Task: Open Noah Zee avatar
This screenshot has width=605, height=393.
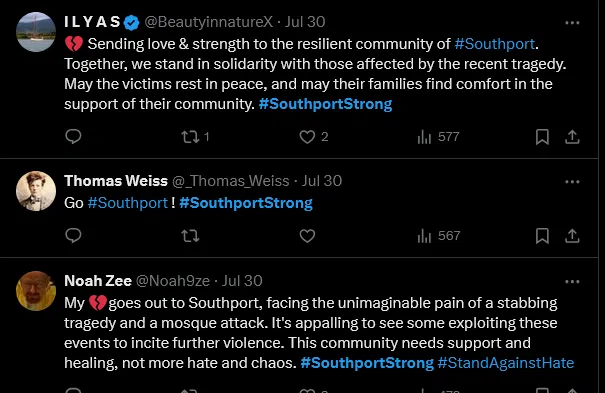Action: click(36, 291)
